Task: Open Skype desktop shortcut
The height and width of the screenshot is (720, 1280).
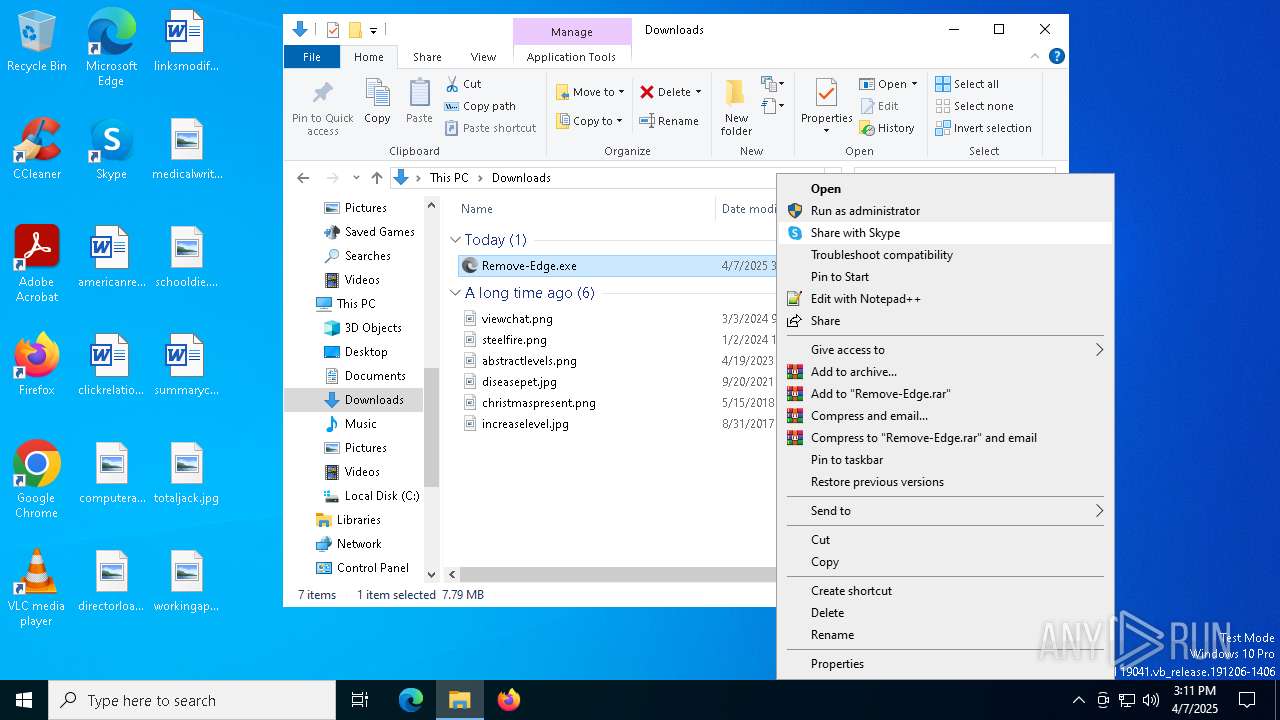Action: 111,149
